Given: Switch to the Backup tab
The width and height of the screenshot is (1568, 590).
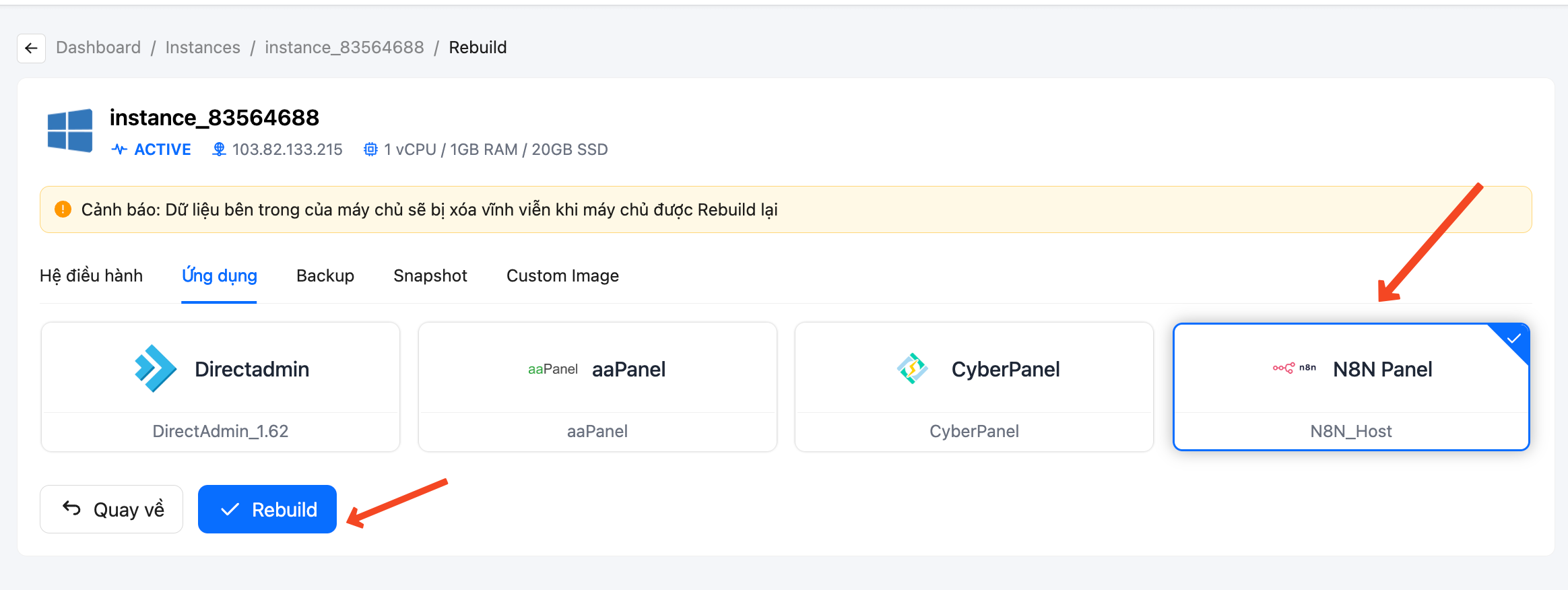Looking at the screenshot, I should click(x=325, y=275).
